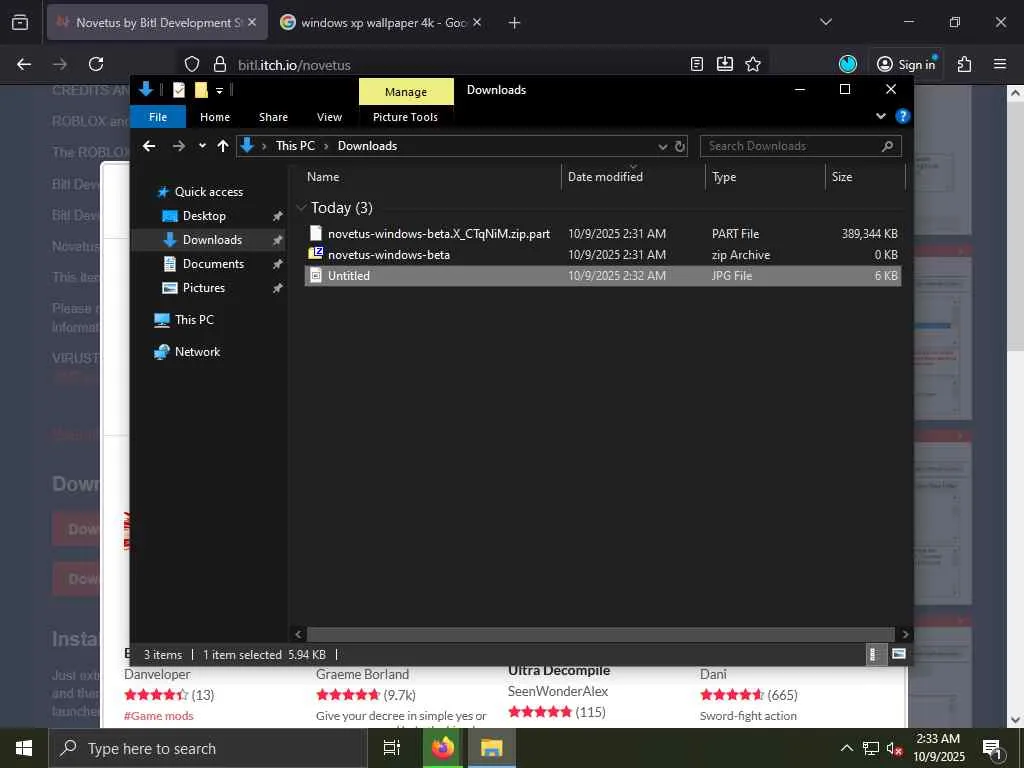Toggle Reader View in Firefox
This screenshot has height=768, width=1024.
[697, 64]
